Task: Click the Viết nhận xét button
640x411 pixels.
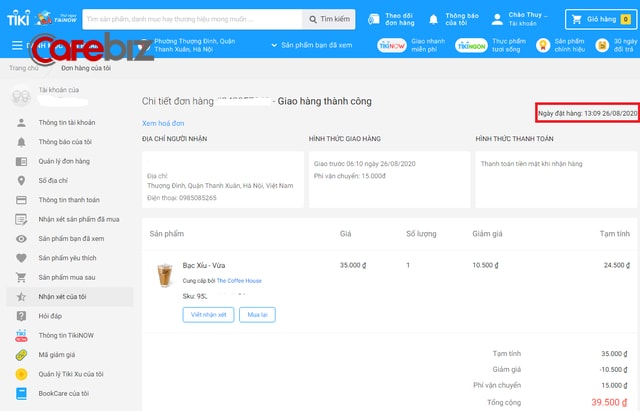Action: tap(208, 315)
